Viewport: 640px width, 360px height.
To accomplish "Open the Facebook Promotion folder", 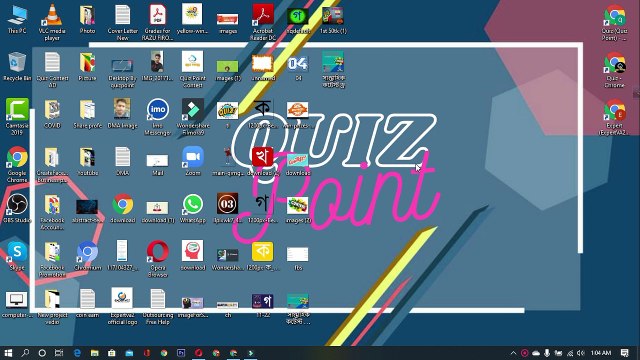I will pos(52,259).
